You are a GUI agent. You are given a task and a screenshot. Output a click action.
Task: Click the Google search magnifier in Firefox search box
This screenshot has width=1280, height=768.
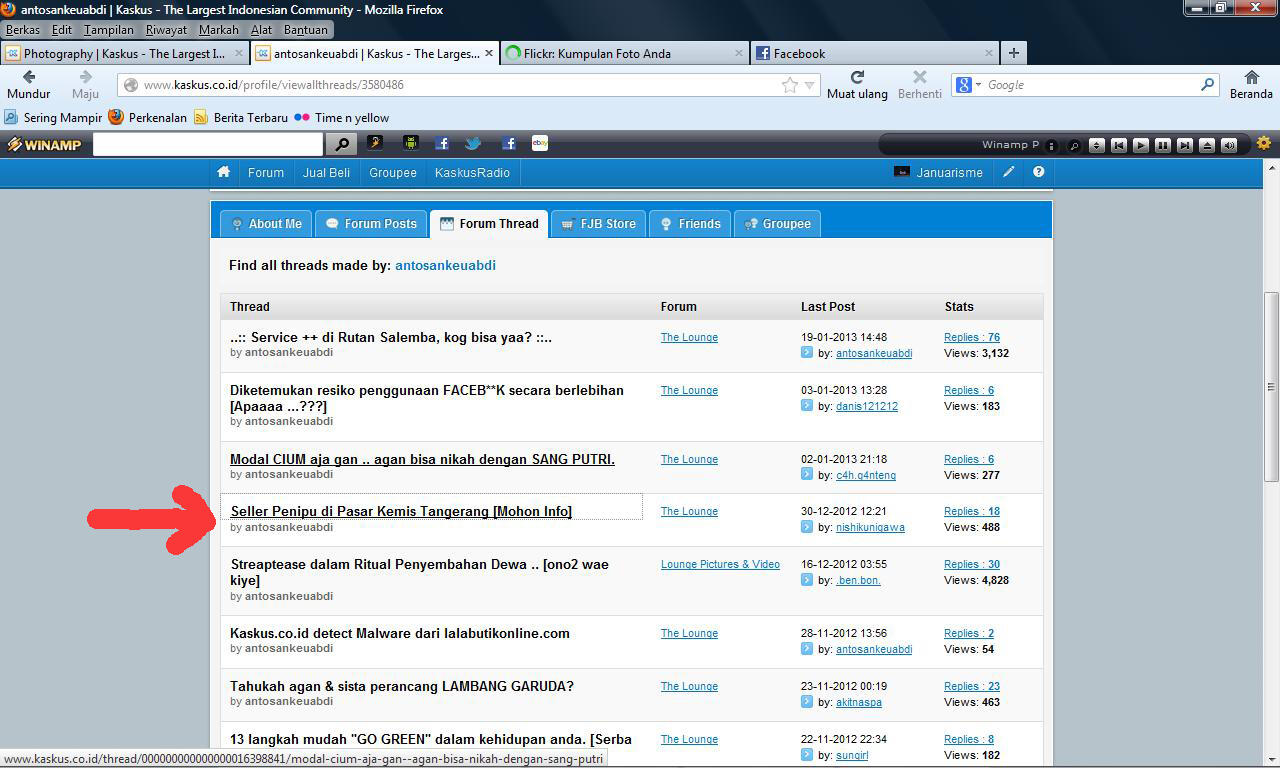(1207, 85)
